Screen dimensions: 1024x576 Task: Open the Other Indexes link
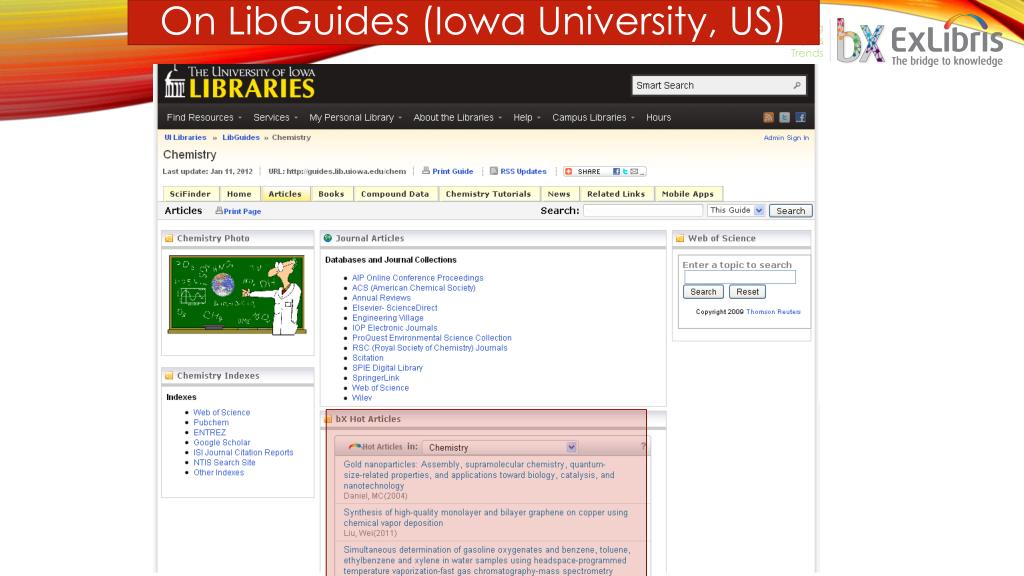(x=218, y=473)
